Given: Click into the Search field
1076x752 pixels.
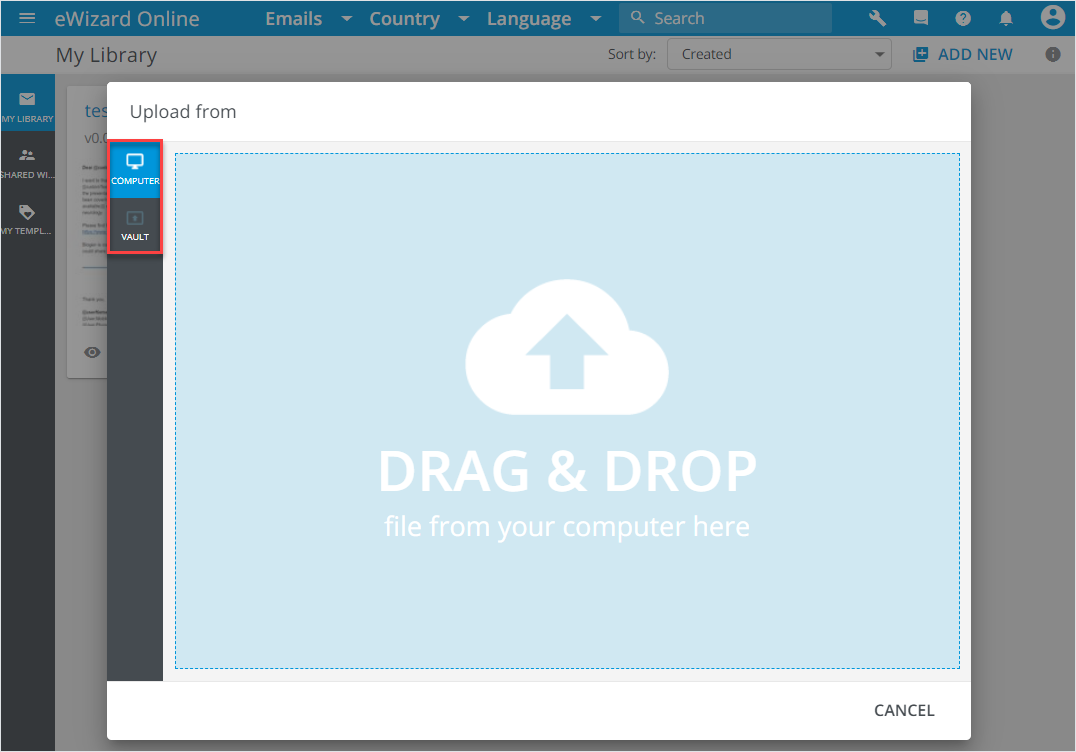Looking at the screenshot, I should [735, 18].
